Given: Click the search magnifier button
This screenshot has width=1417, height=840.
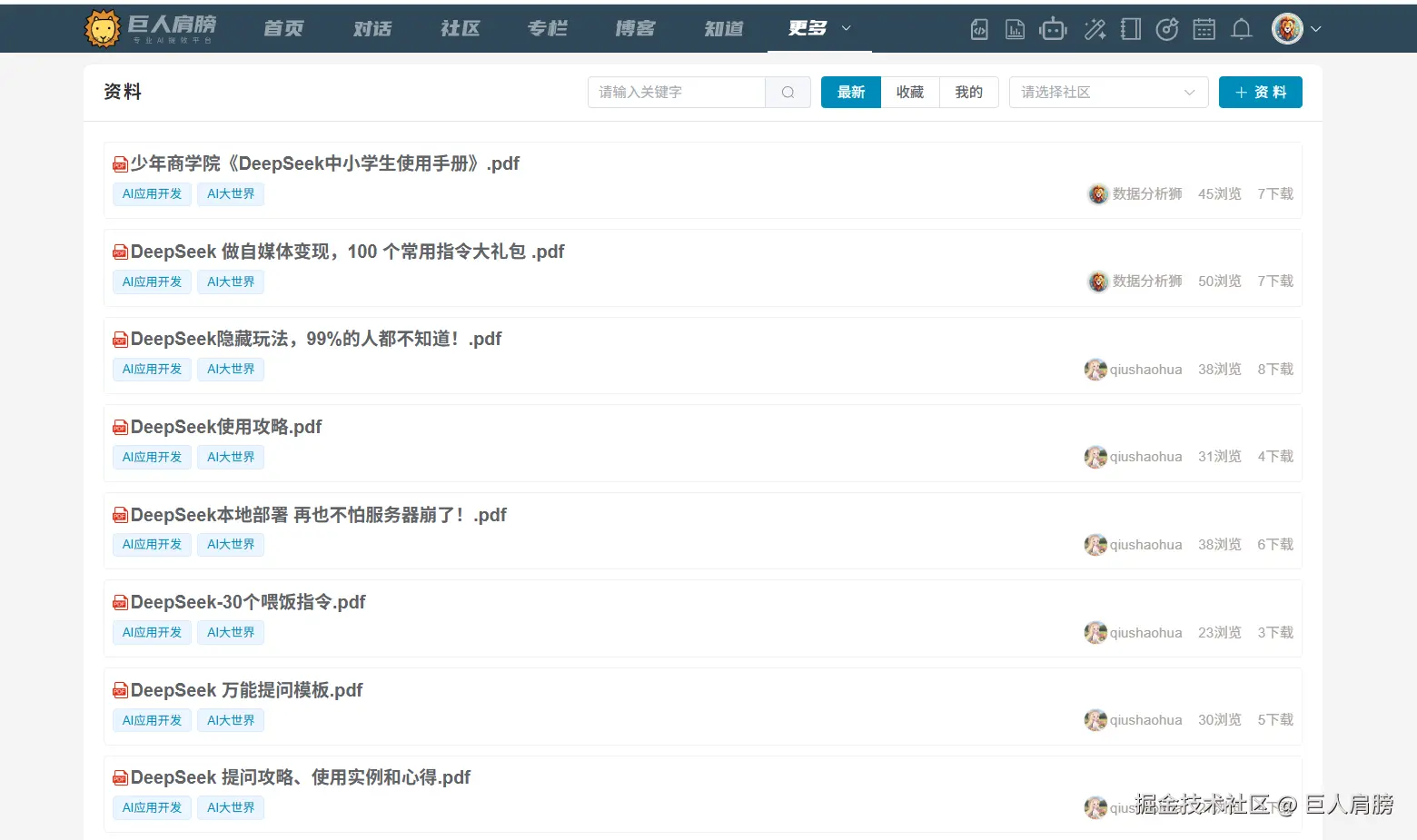Looking at the screenshot, I should pos(788,92).
